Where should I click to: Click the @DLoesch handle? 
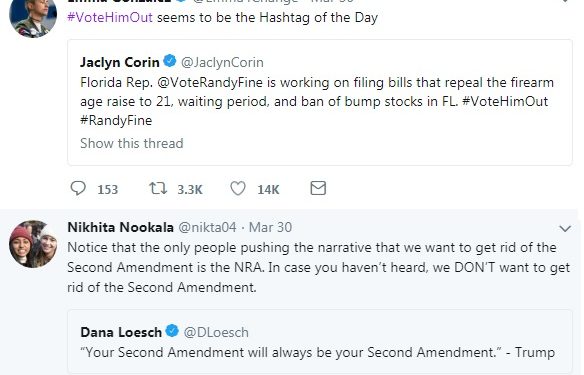(x=216, y=332)
